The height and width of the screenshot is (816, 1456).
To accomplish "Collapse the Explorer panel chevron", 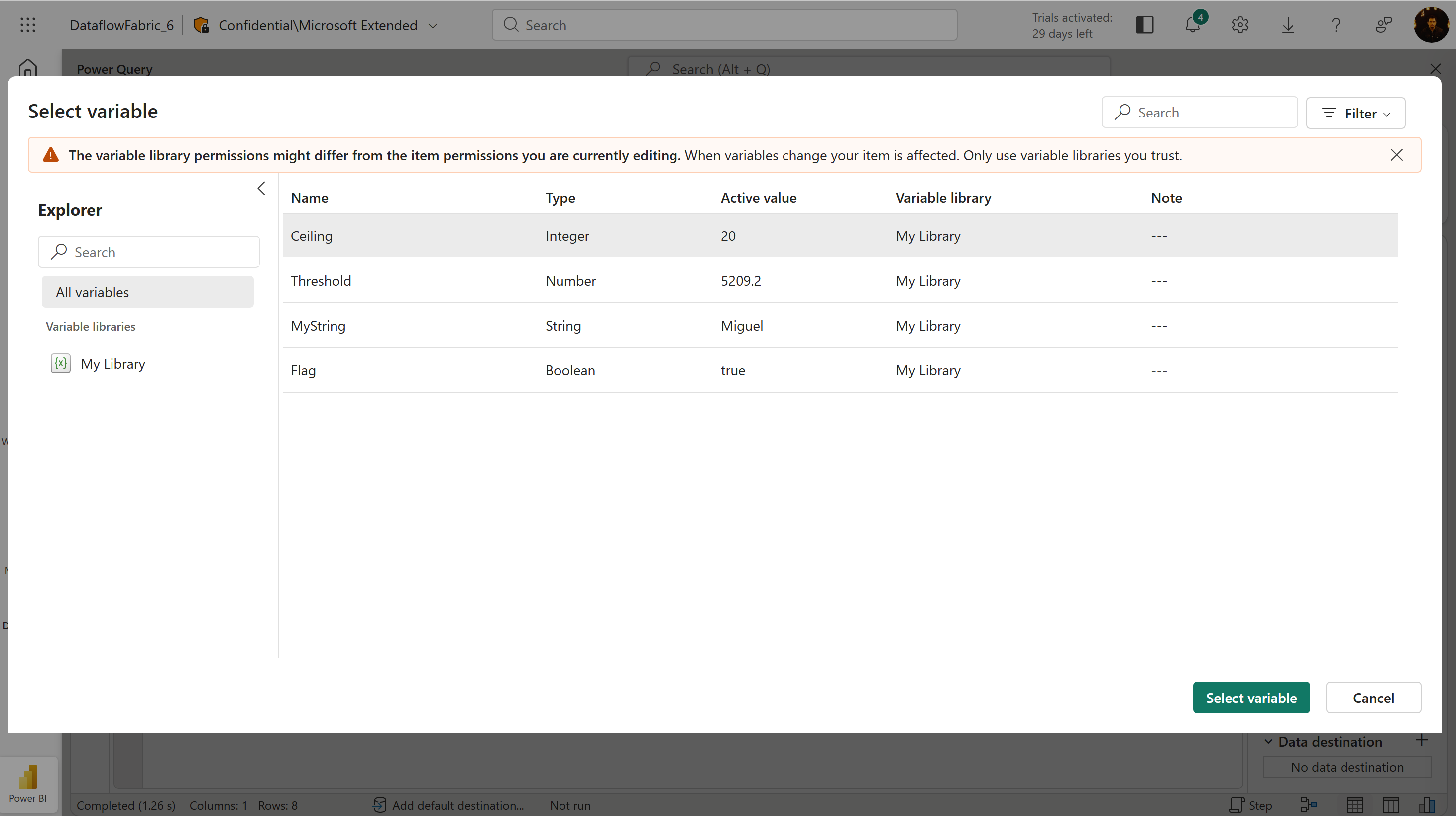I will 261,188.
